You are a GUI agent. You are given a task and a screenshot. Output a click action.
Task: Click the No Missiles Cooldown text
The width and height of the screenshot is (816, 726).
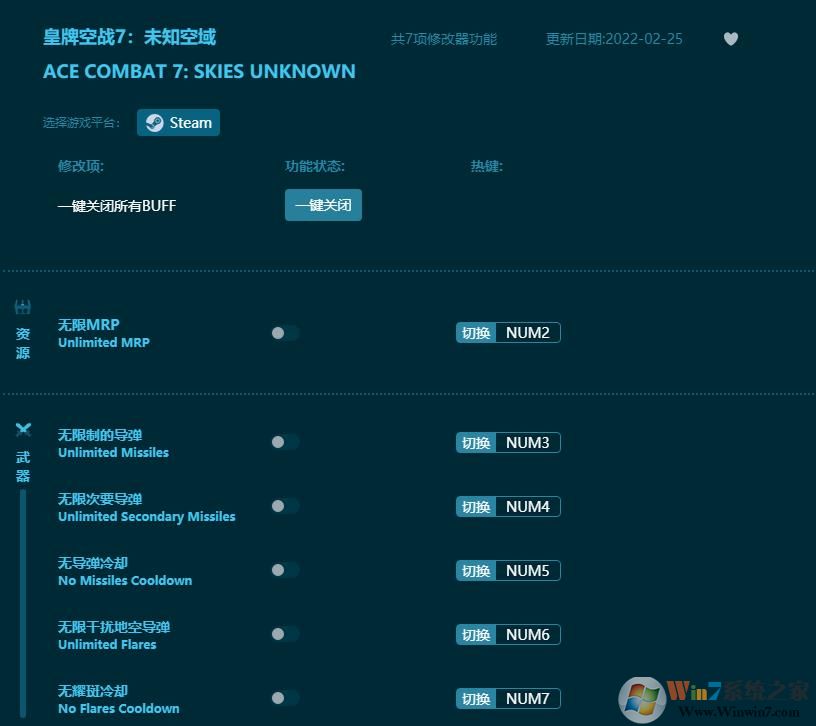coord(125,580)
